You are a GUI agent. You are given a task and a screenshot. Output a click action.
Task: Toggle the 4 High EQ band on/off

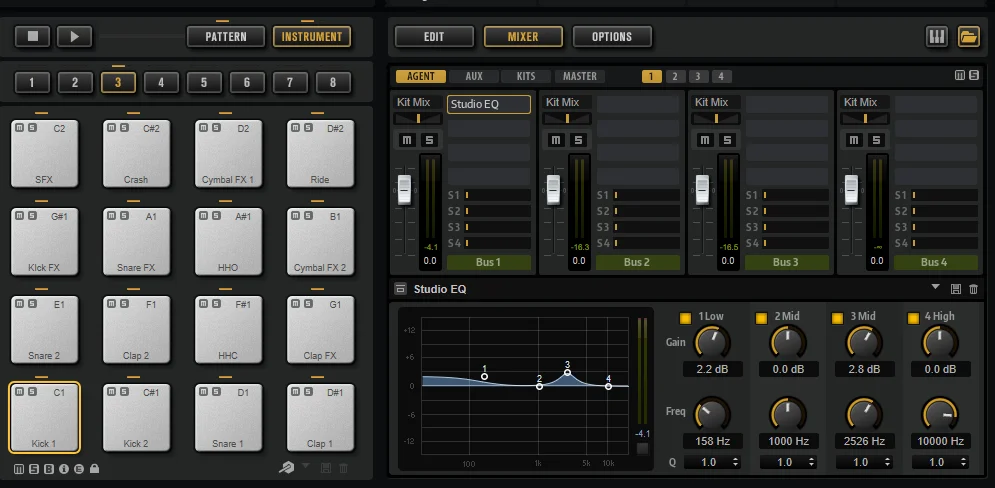pyautogui.click(x=914, y=319)
